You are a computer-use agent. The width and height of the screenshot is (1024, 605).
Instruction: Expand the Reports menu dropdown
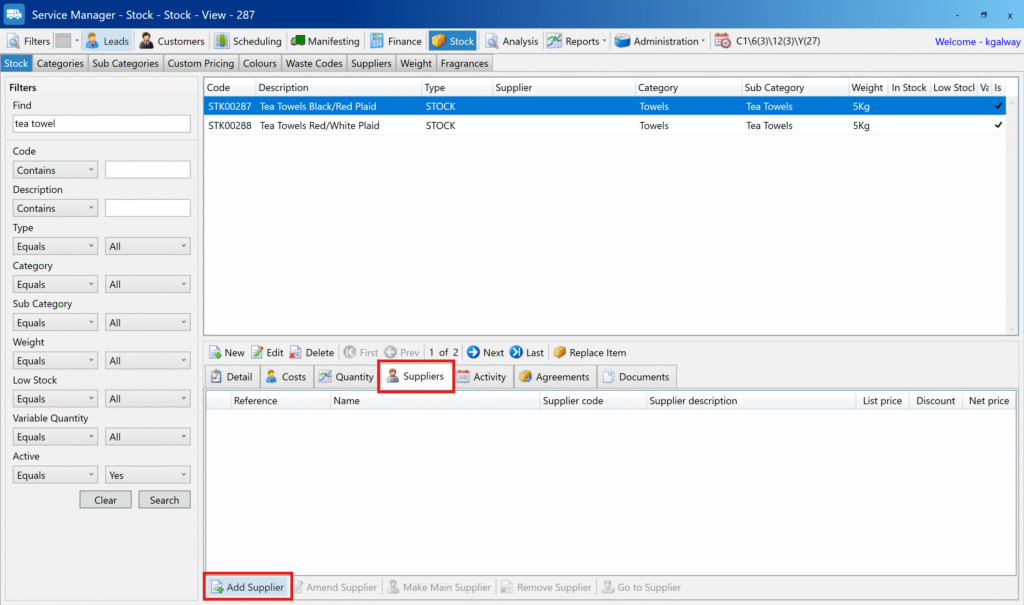604,41
